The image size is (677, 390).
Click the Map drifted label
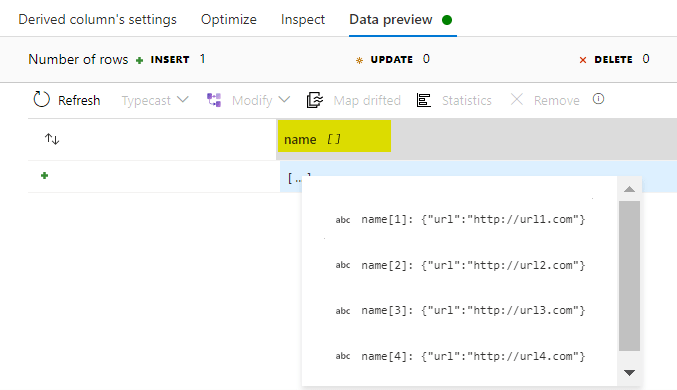(x=367, y=101)
